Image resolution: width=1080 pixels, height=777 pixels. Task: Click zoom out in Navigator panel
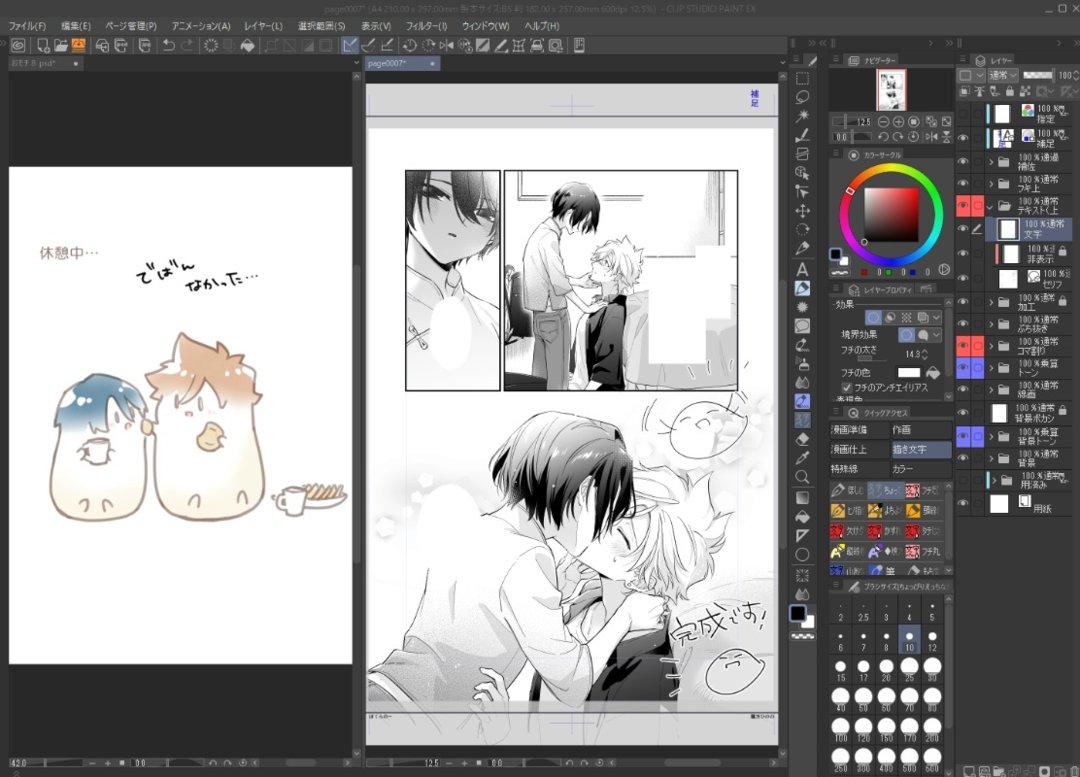tap(883, 121)
